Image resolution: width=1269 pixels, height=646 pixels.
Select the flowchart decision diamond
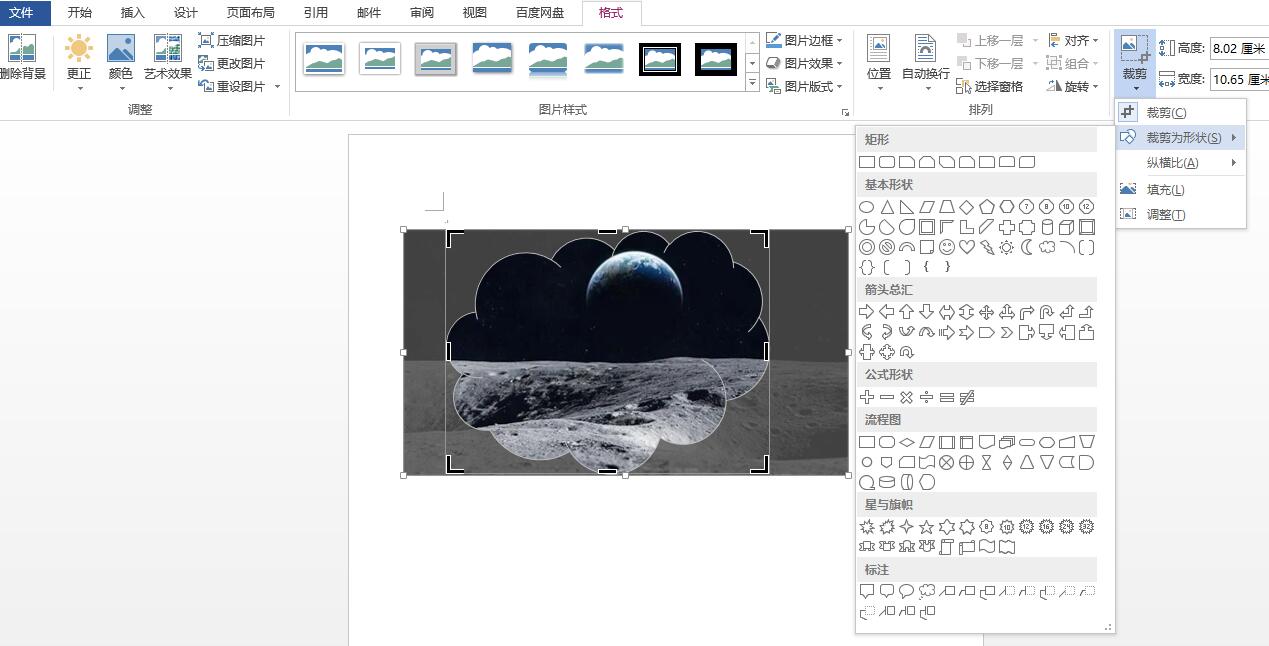(x=907, y=442)
